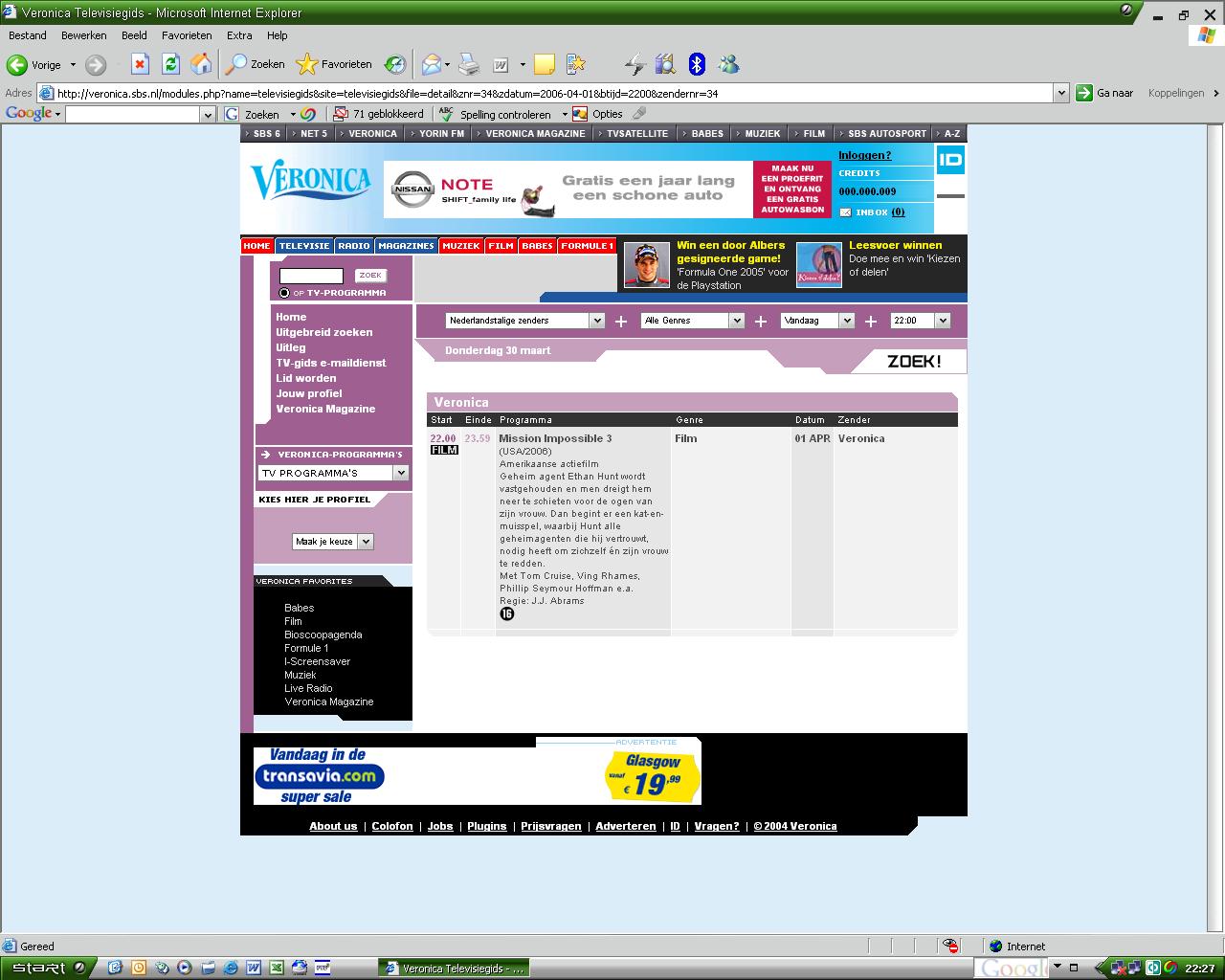This screenshot has height=980, width=1225.
Task: Click the ZOEK! search button
Action: 914,361
